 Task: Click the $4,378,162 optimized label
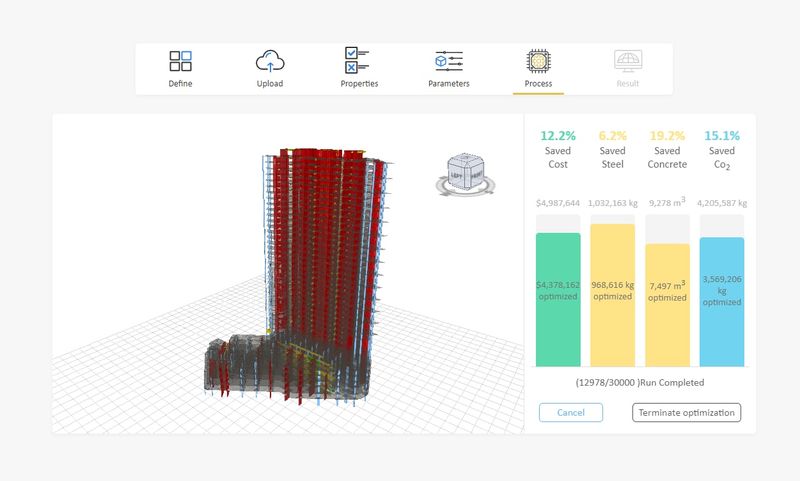pyautogui.click(x=558, y=290)
